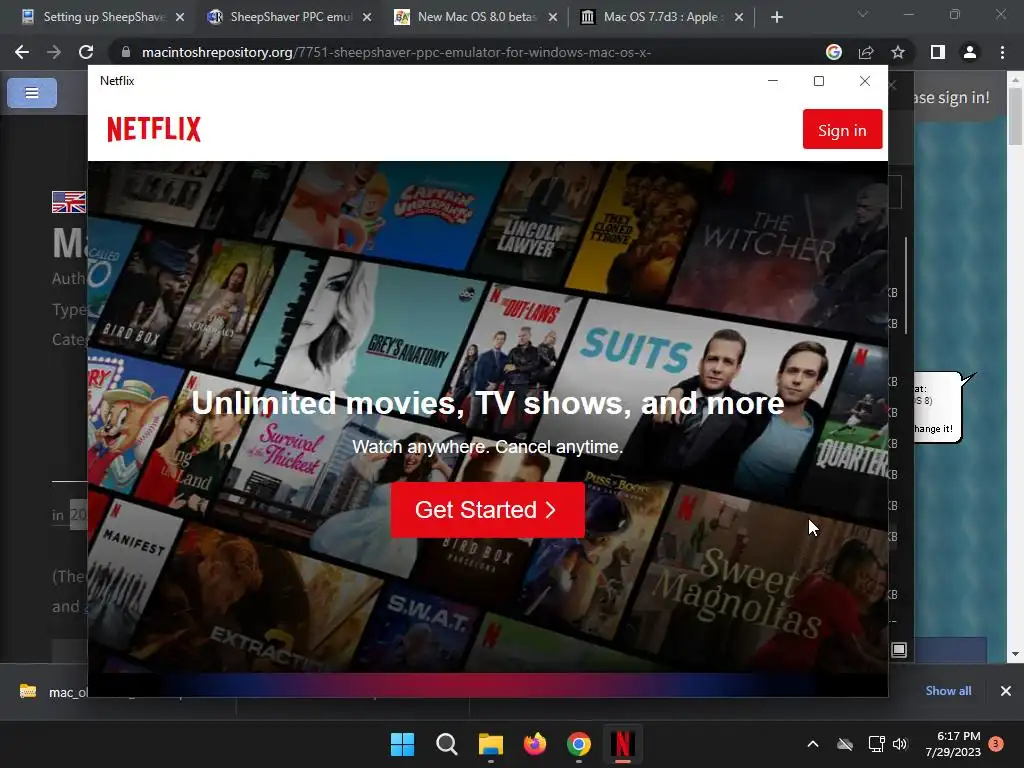Open network settings tray icon
Screen dimensions: 1024x768
pyautogui.click(x=876, y=744)
